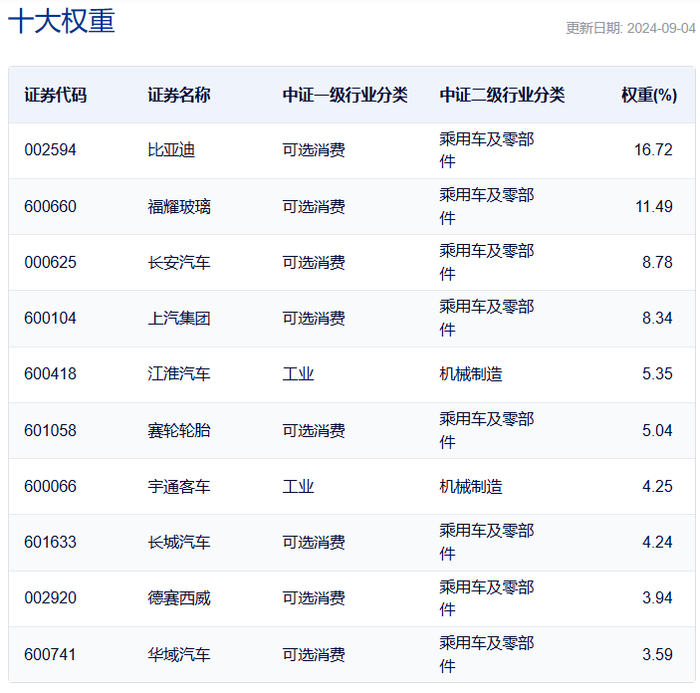Click 乘用车及零部件 in the 华域汽车 row
The image size is (700, 693).
tap(487, 655)
